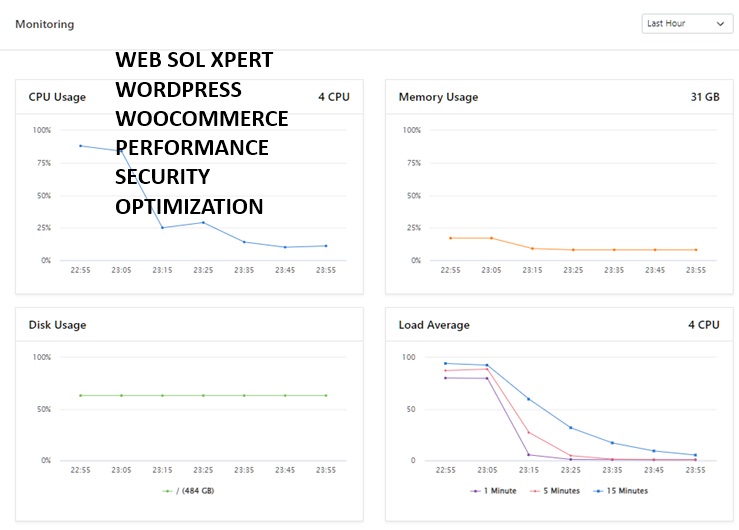The width and height of the screenshot is (739, 530).
Task: Select CPU Usage data point at 23:55
Action: [325, 246]
